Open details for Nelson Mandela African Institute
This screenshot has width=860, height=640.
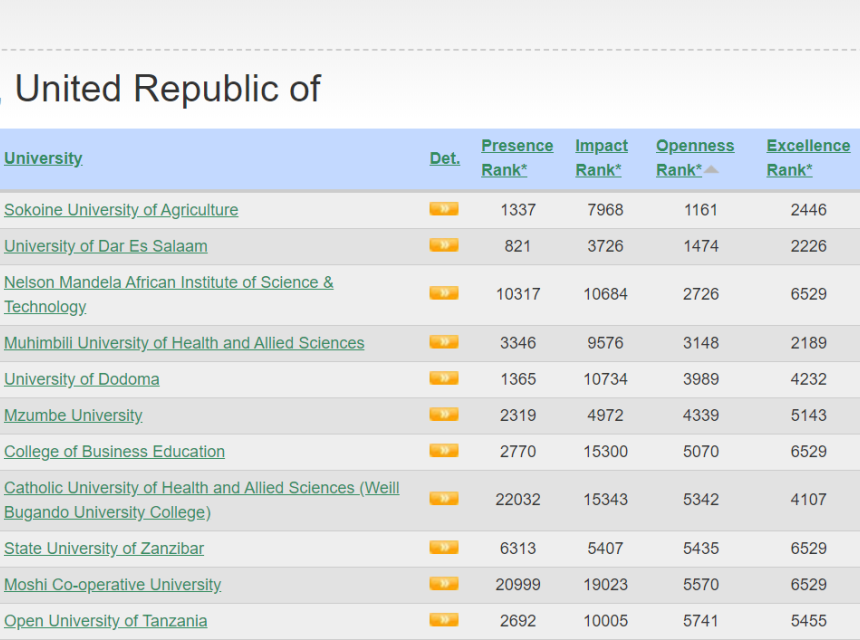tap(443, 293)
